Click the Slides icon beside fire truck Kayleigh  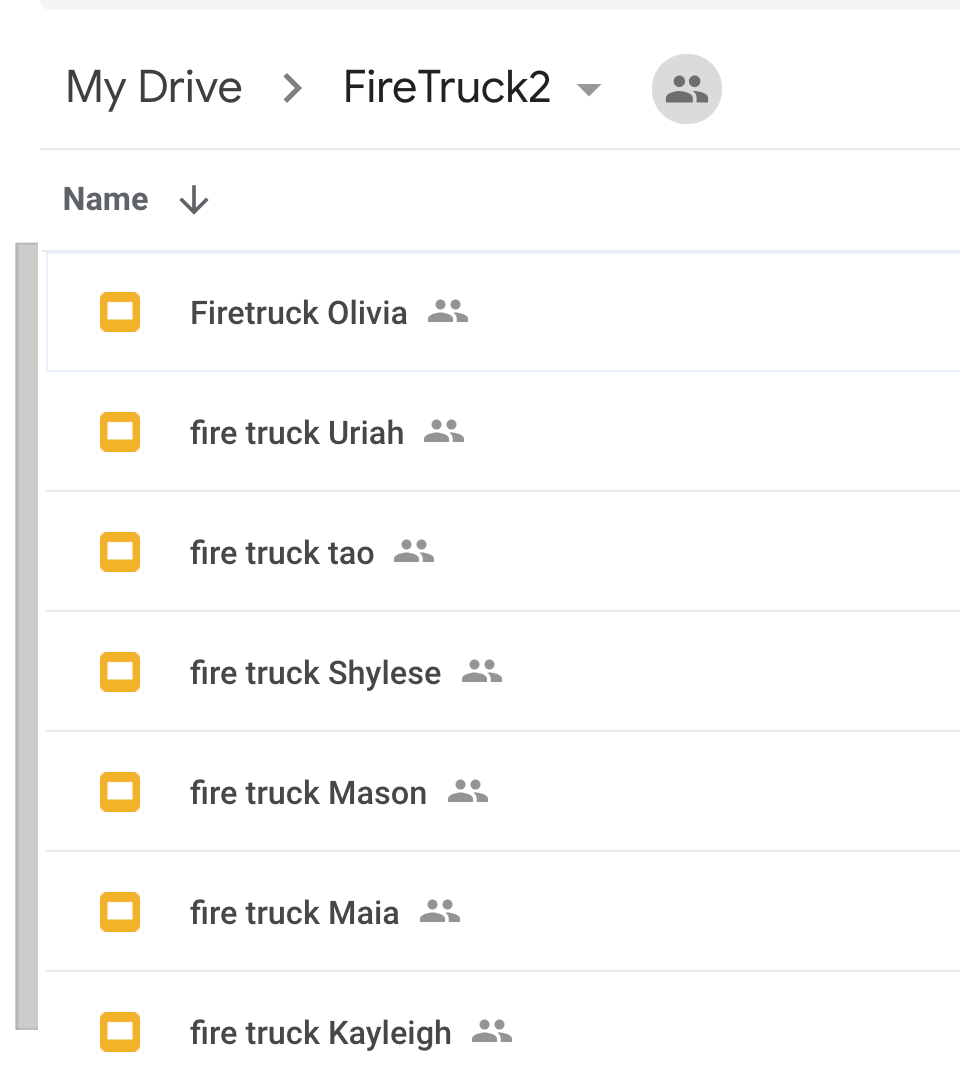pyautogui.click(x=120, y=1032)
